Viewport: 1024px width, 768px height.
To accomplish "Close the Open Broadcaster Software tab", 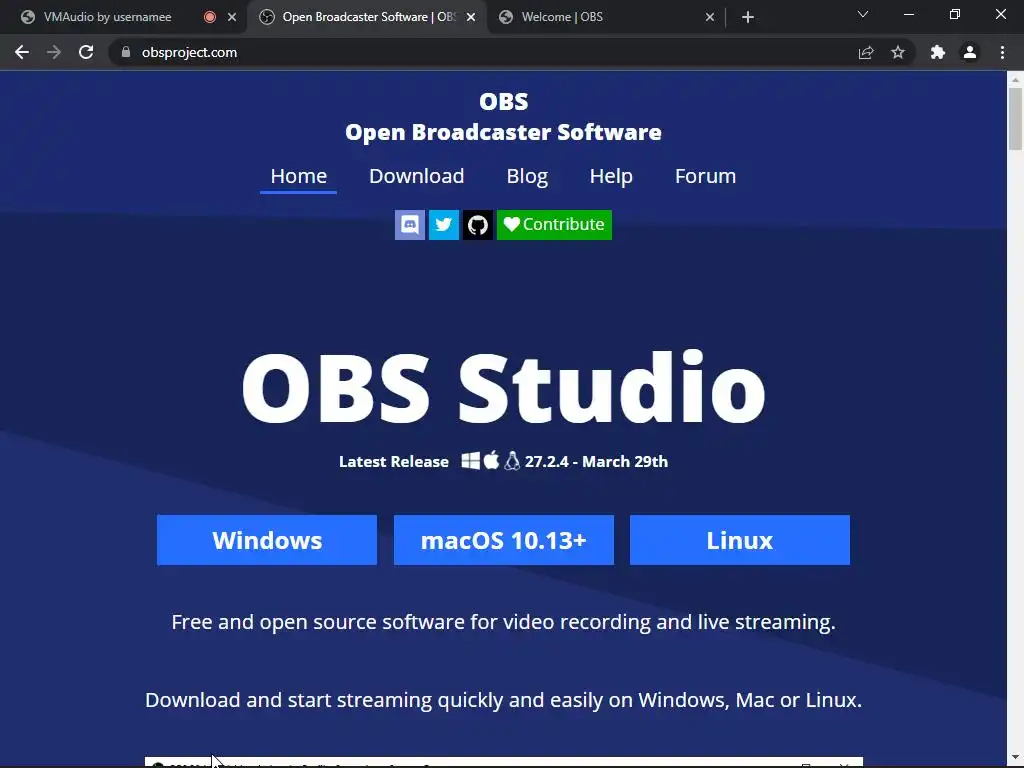I will [471, 17].
